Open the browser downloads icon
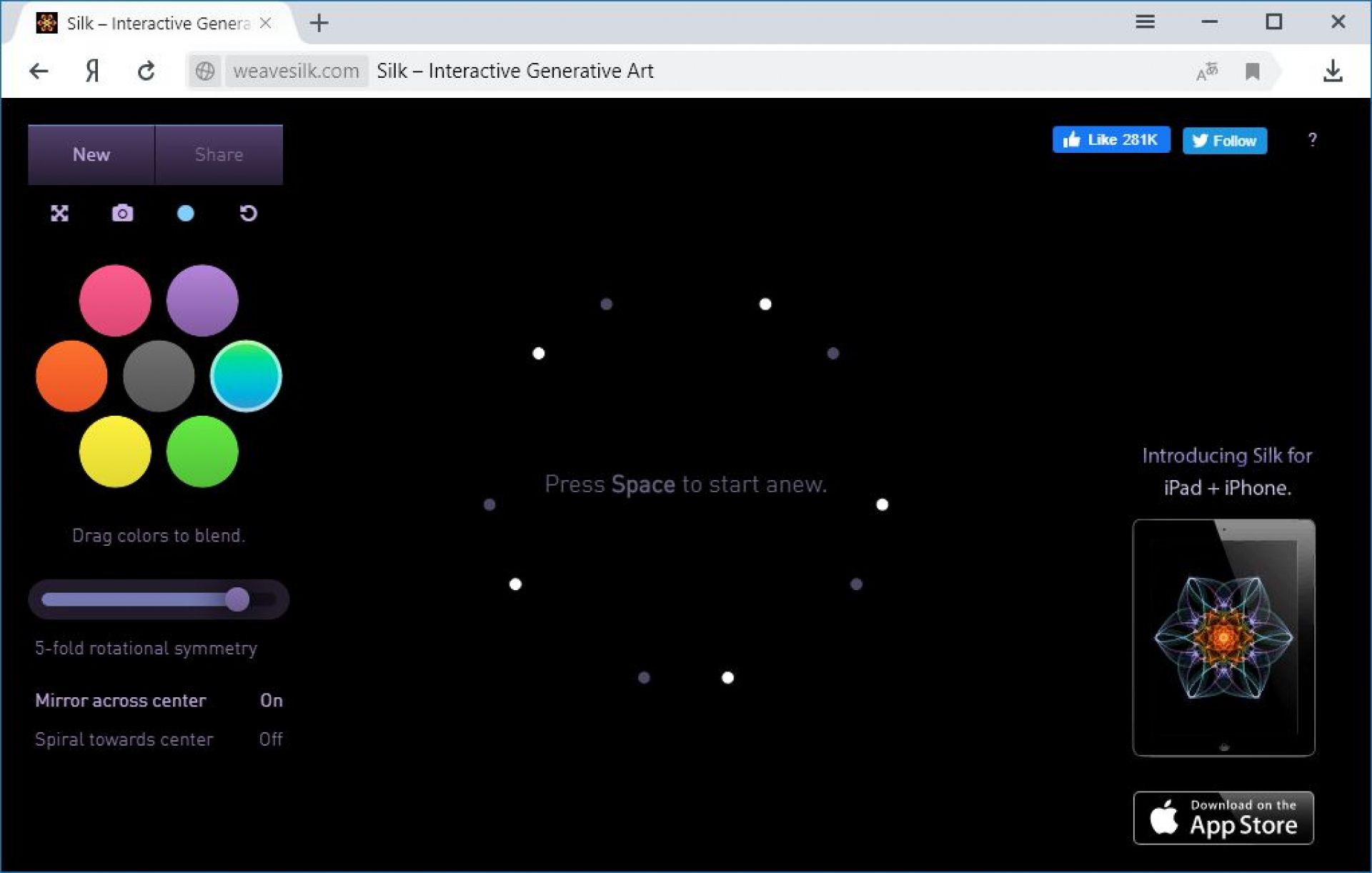 pos(1332,71)
